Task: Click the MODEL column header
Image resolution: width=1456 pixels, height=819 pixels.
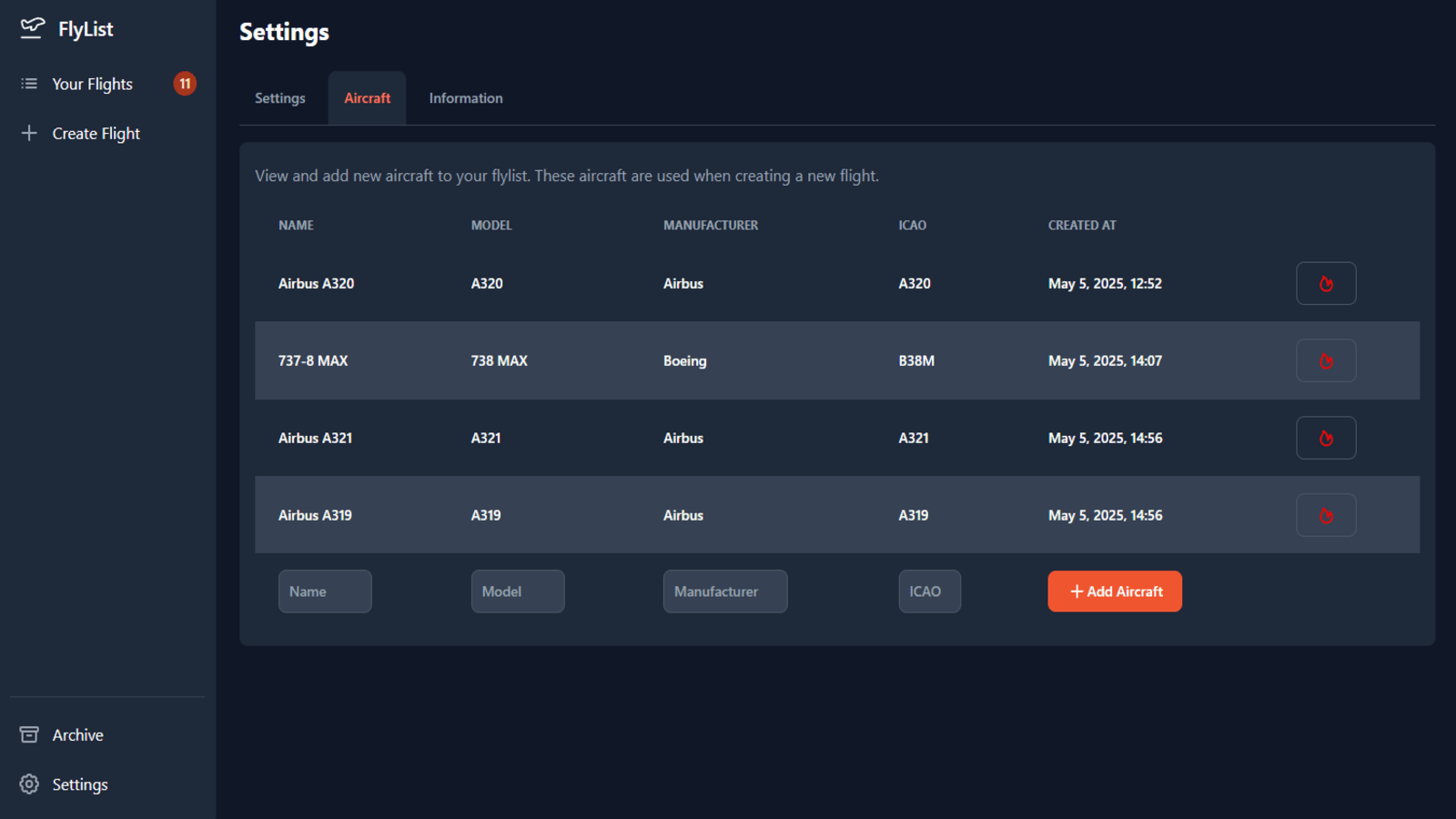Action: point(491,225)
